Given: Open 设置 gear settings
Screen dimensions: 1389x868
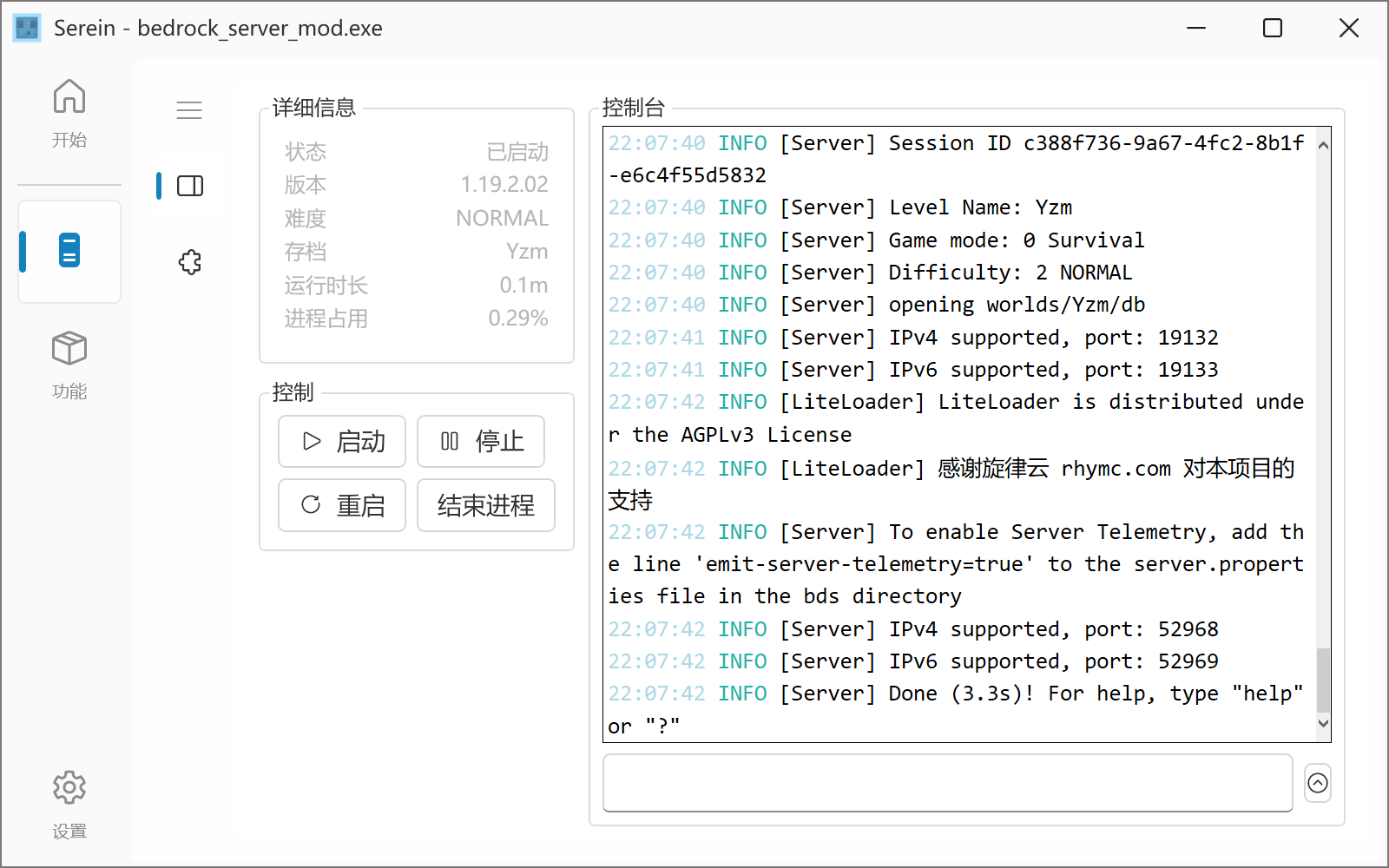Looking at the screenshot, I should [x=69, y=804].
